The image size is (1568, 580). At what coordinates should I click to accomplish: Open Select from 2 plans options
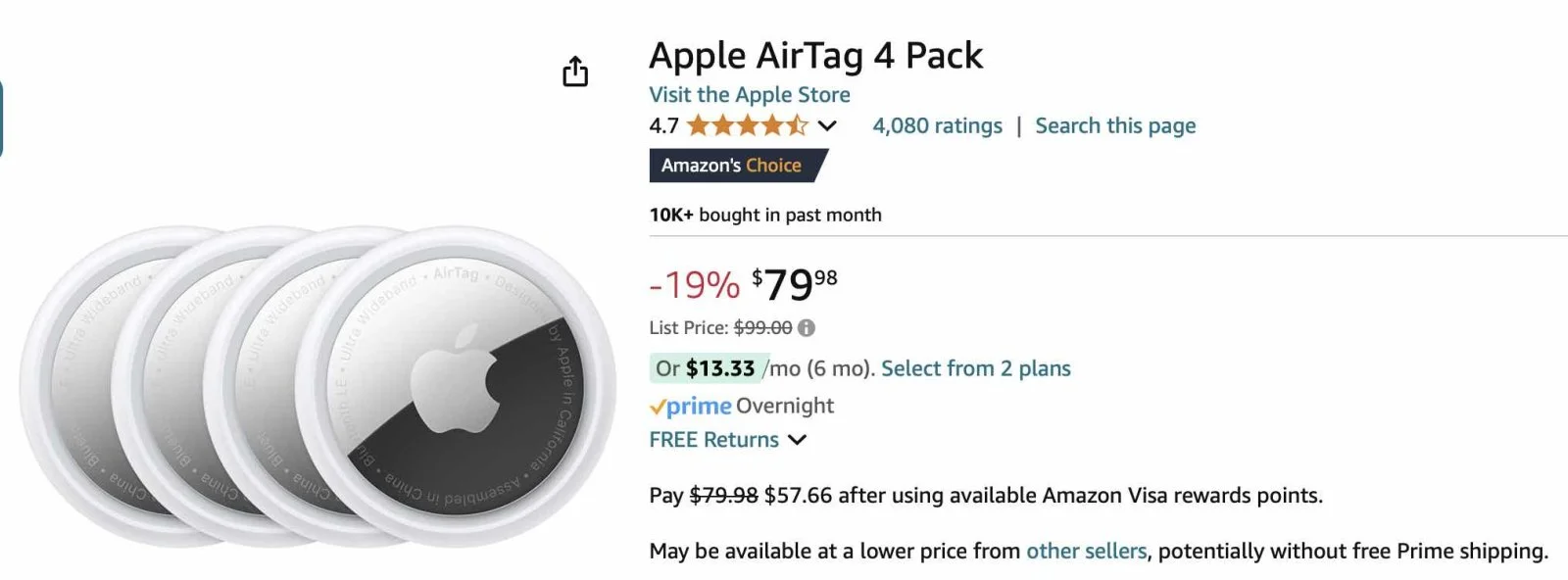pyautogui.click(x=975, y=368)
